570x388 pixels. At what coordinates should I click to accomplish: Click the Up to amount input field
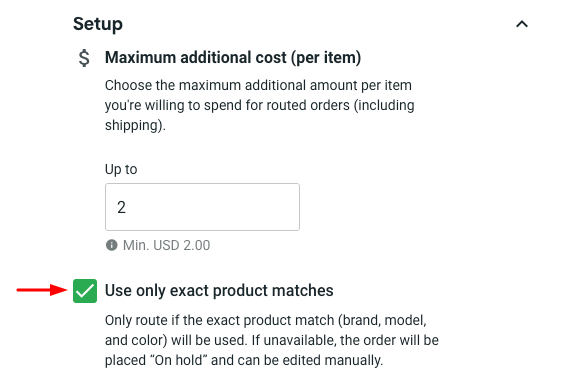click(x=202, y=207)
